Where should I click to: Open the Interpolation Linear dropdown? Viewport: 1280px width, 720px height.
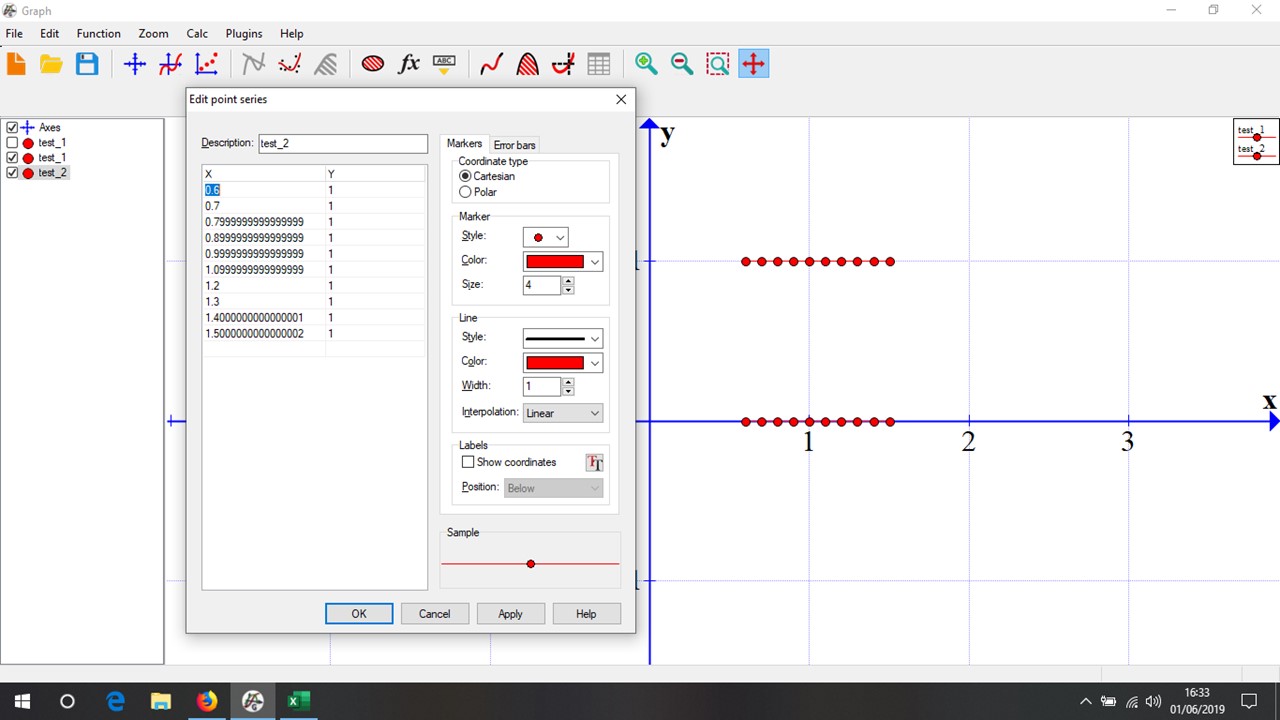[x=563, y=412]
